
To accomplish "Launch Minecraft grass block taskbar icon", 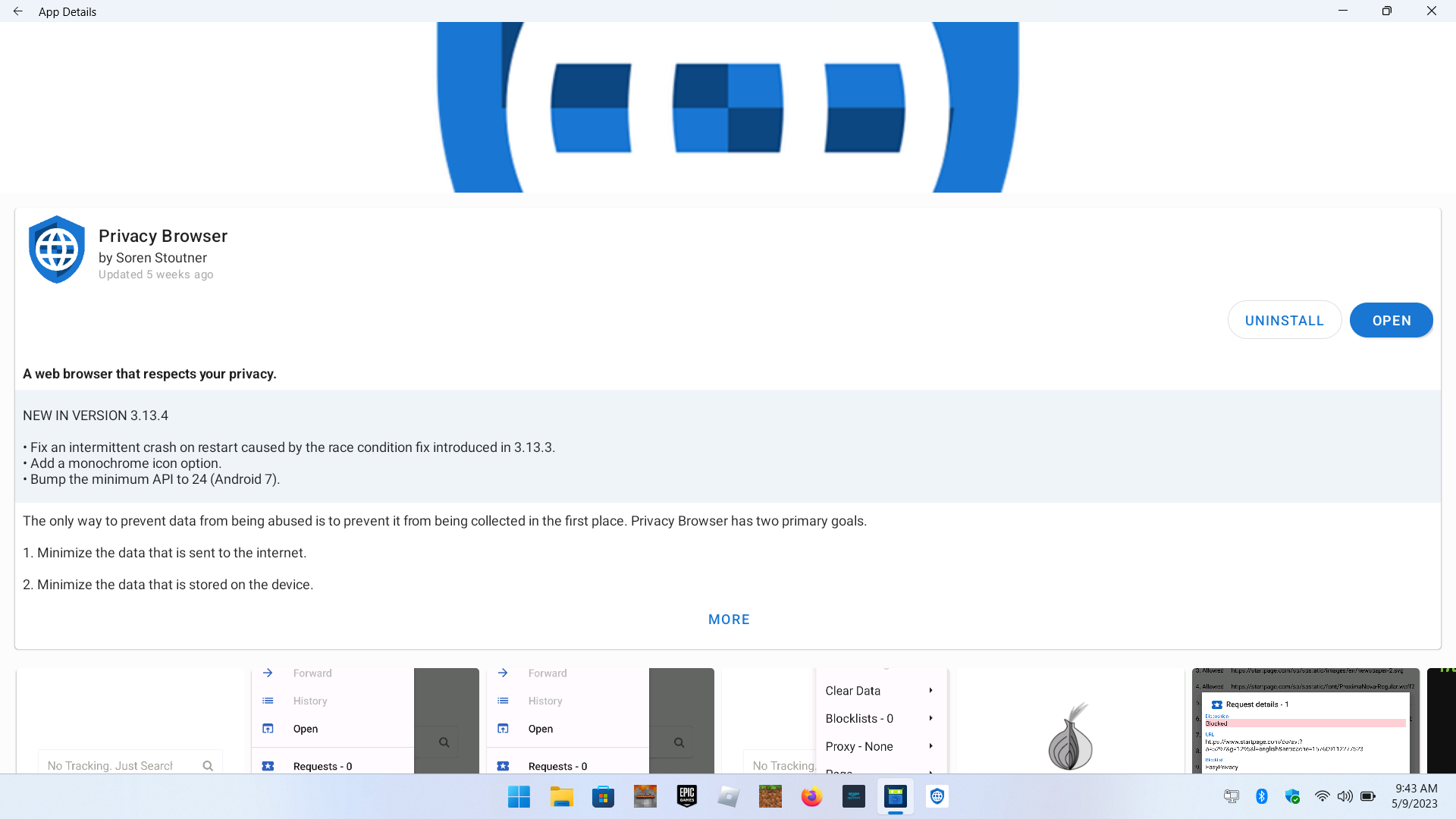I will pos(770,796).
